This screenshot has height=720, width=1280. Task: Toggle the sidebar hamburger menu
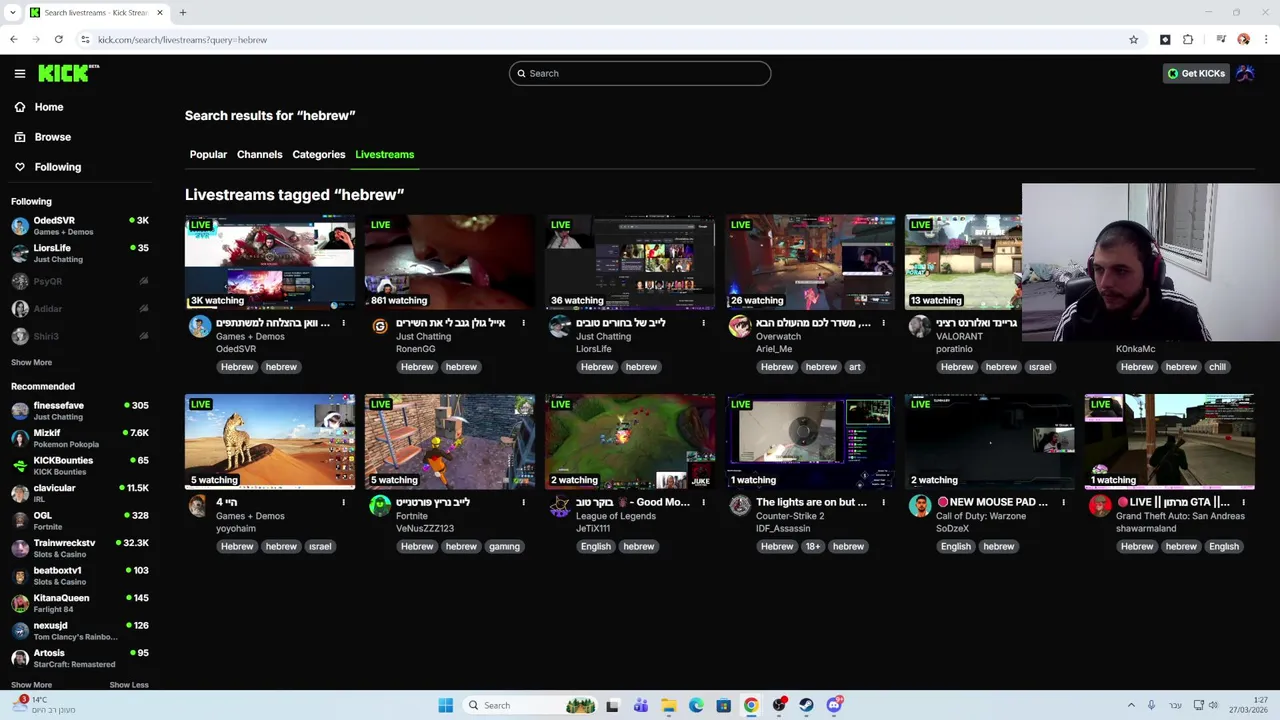[19, 73]
